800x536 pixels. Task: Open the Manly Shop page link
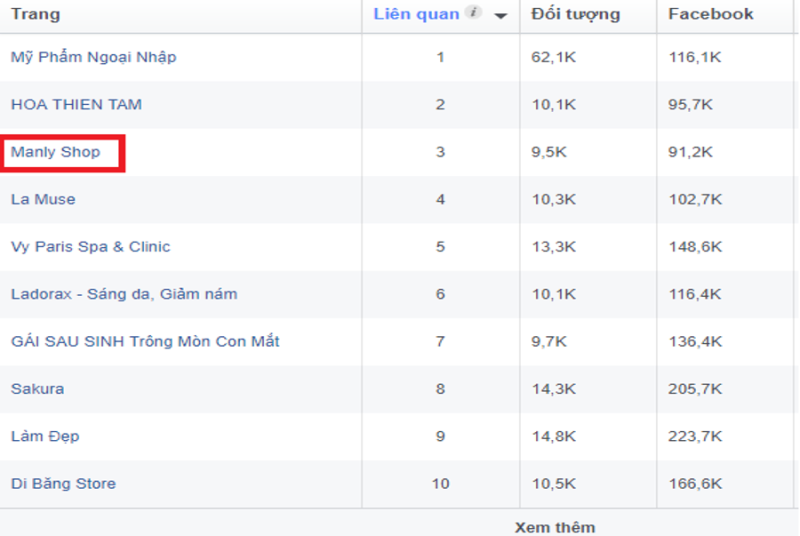(x=56, y=152)
